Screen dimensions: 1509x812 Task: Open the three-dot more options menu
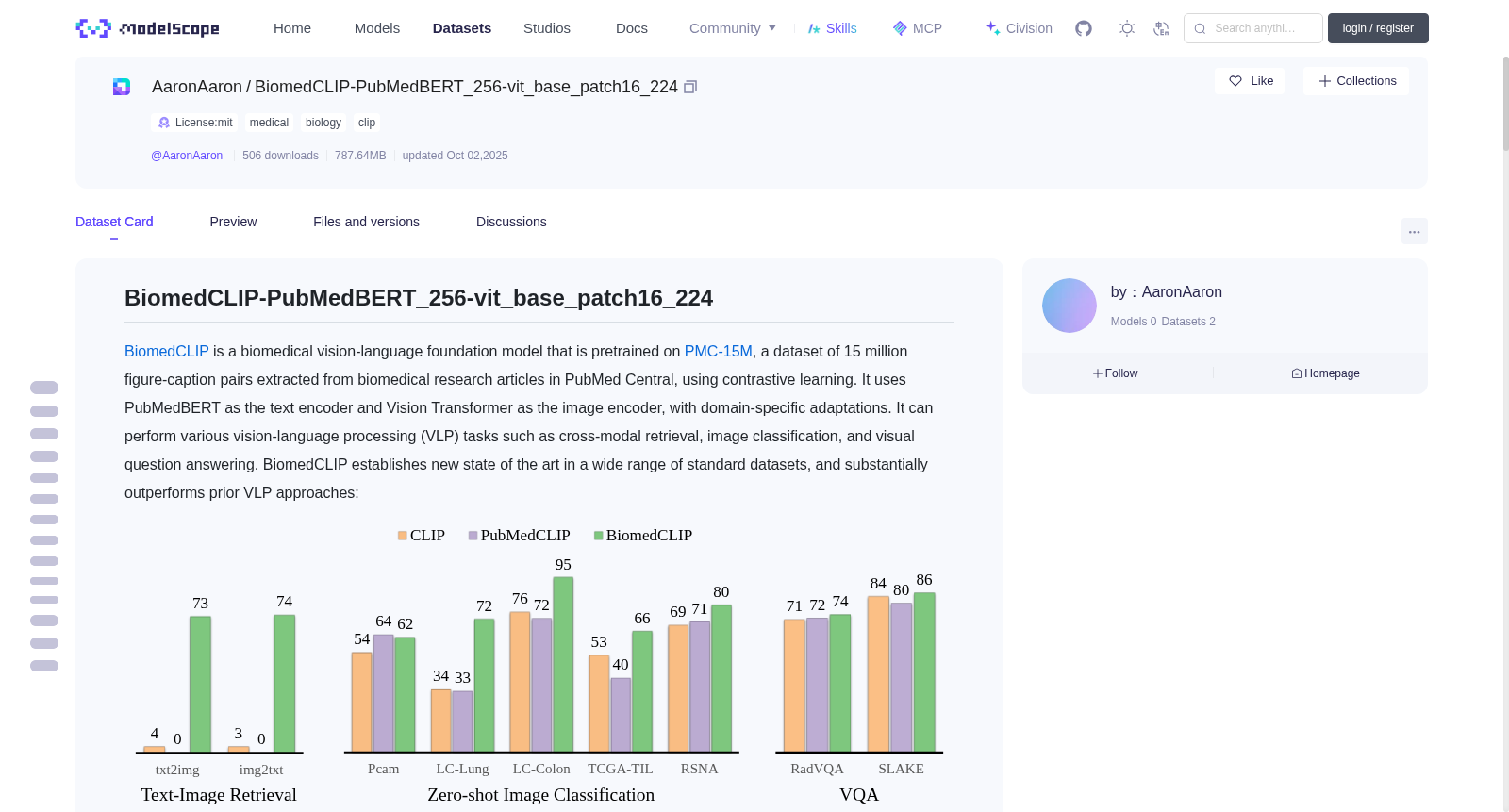click(x=1415, y=231)
